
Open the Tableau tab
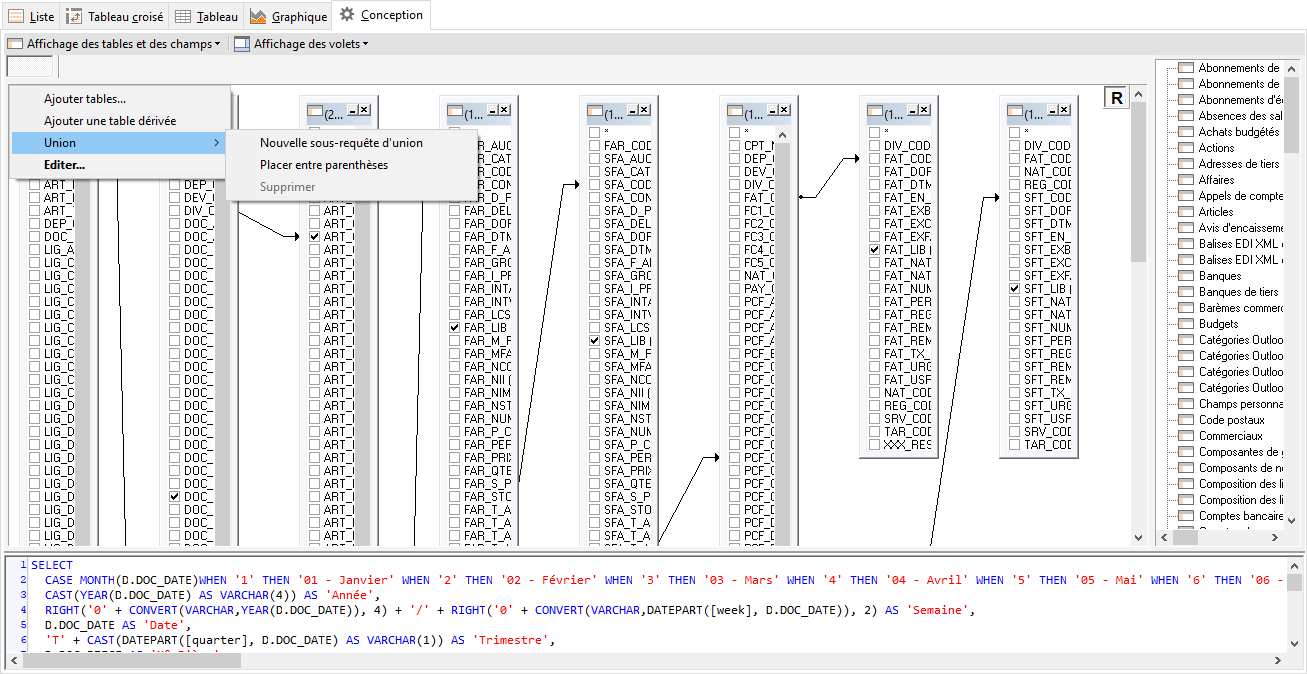pos(207,17)
